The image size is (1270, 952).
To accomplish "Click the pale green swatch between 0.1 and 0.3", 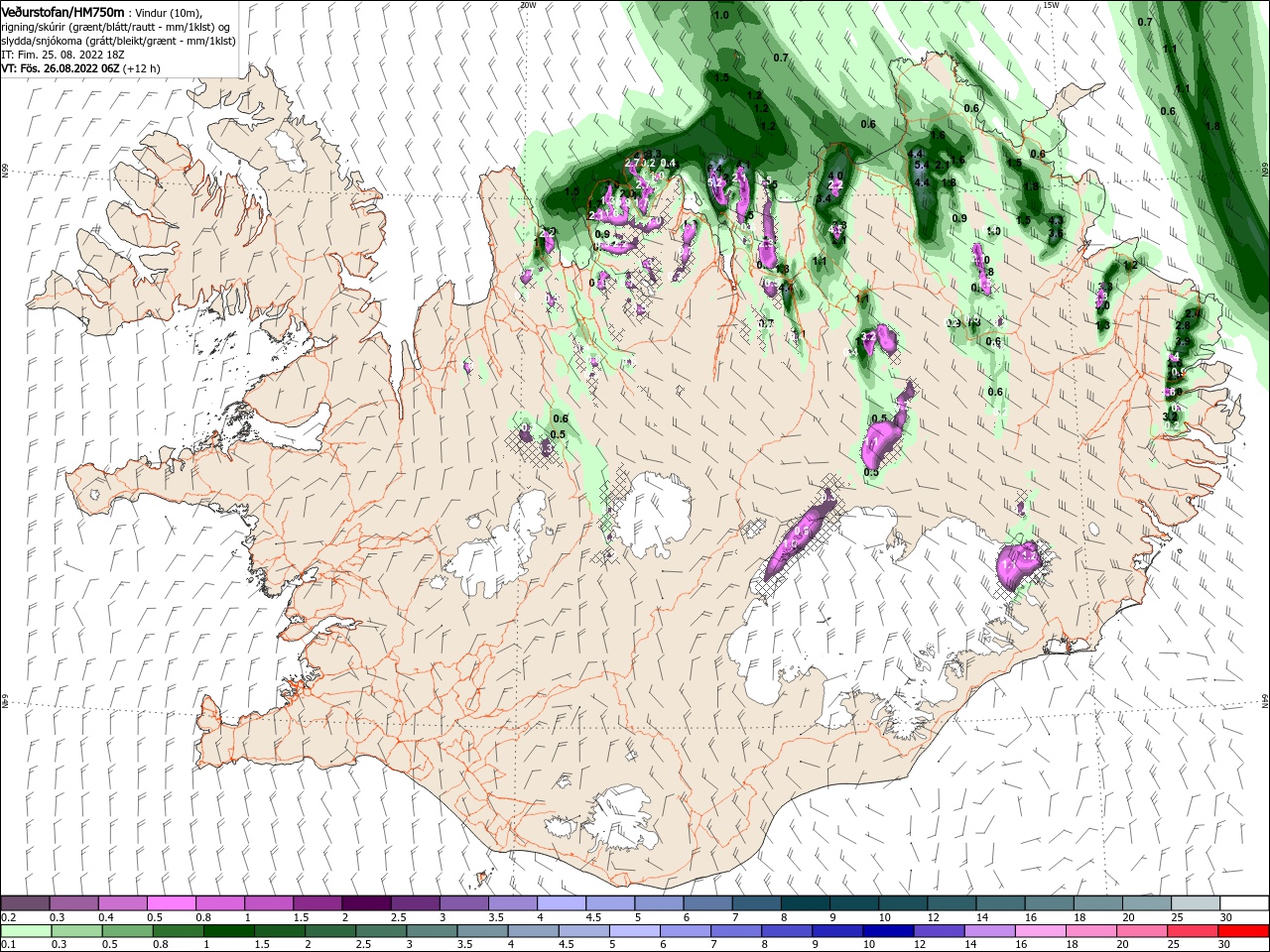I will coord(26,931).
